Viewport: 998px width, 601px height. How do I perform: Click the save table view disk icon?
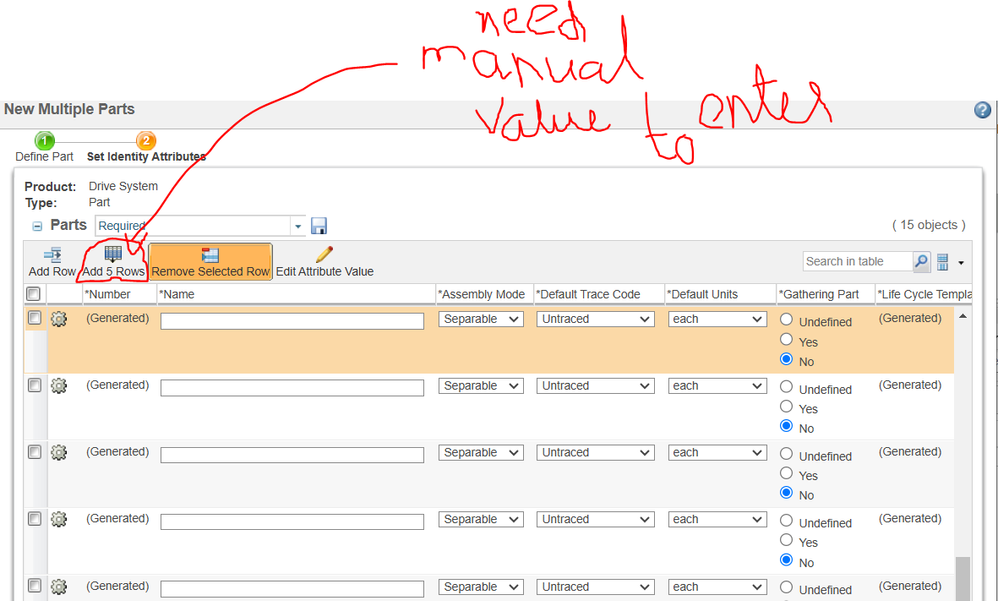(319, 226)
